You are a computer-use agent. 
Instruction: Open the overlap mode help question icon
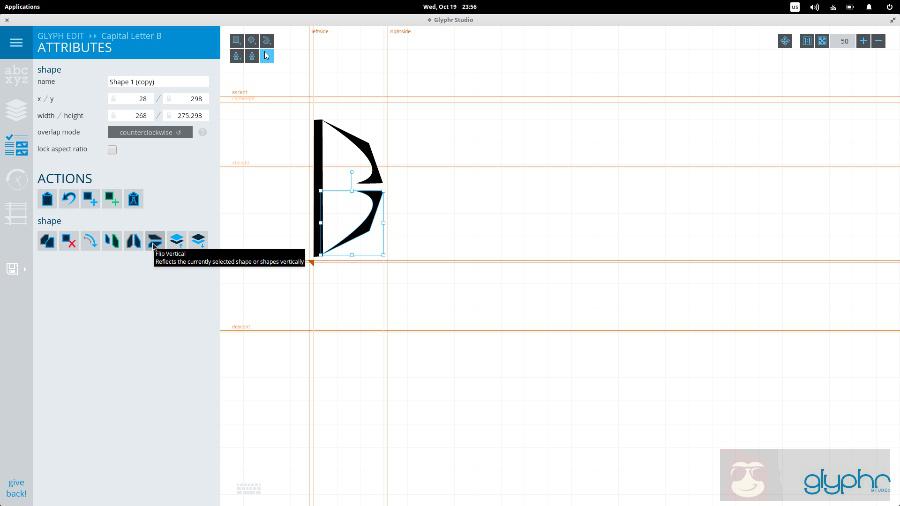202,133
